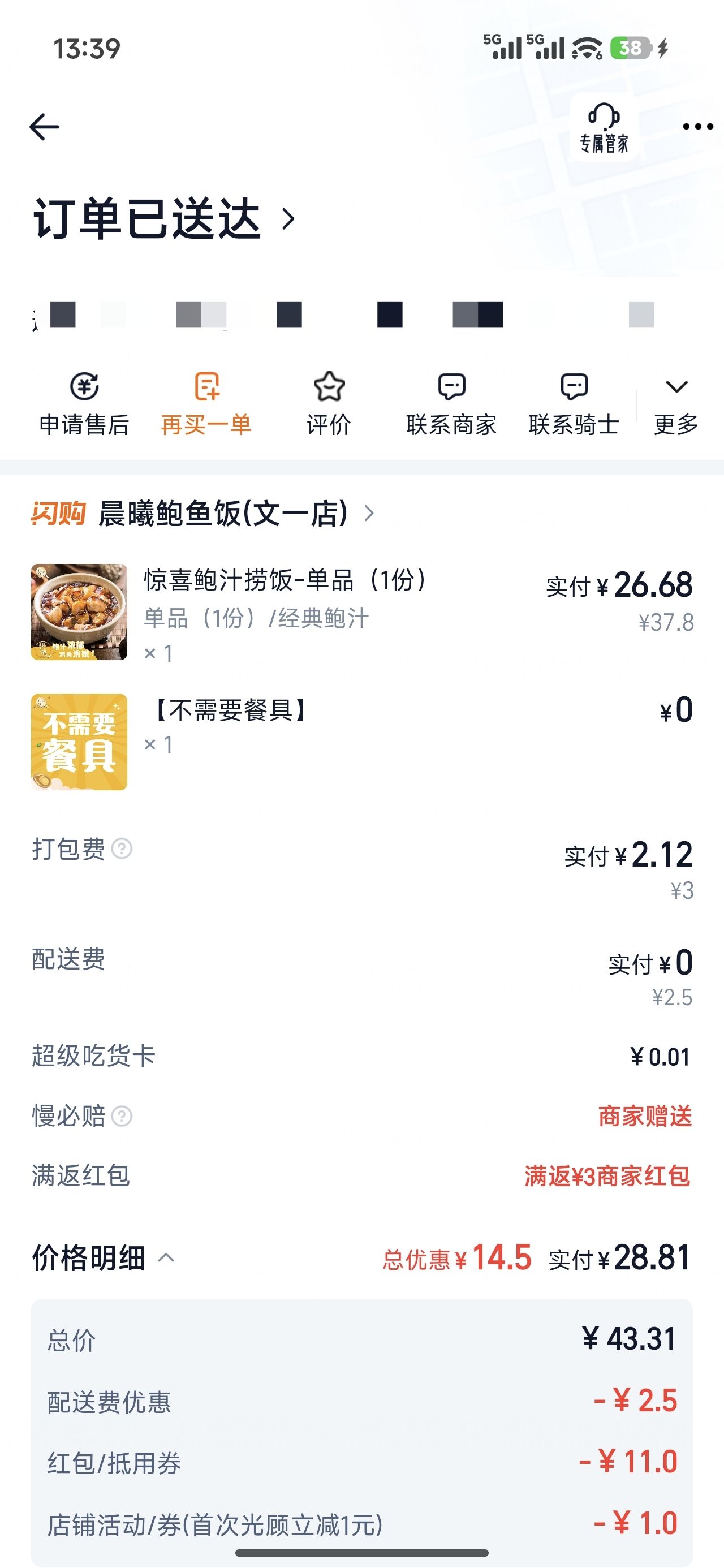The height and width of the screenshot is (1568, 724).
Task: Tap the 惊喜鲍汁捞饭-单品 item title
Action: [285, 580]
